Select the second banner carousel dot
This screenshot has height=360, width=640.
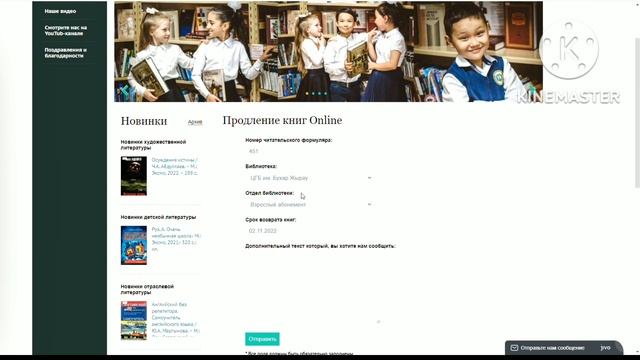pos(313,93)
